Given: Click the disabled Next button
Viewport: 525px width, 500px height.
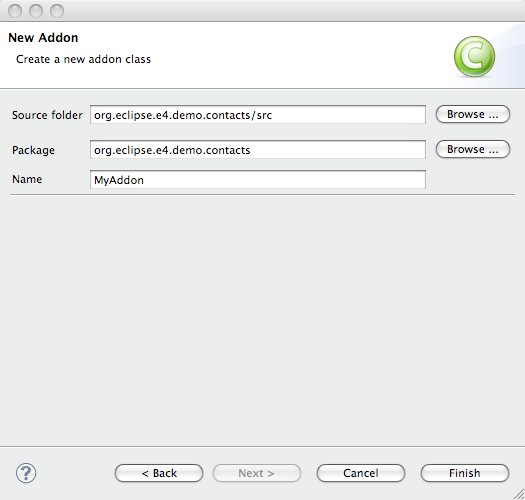Looking at the screenshot, I should click(x=257, y=473).
